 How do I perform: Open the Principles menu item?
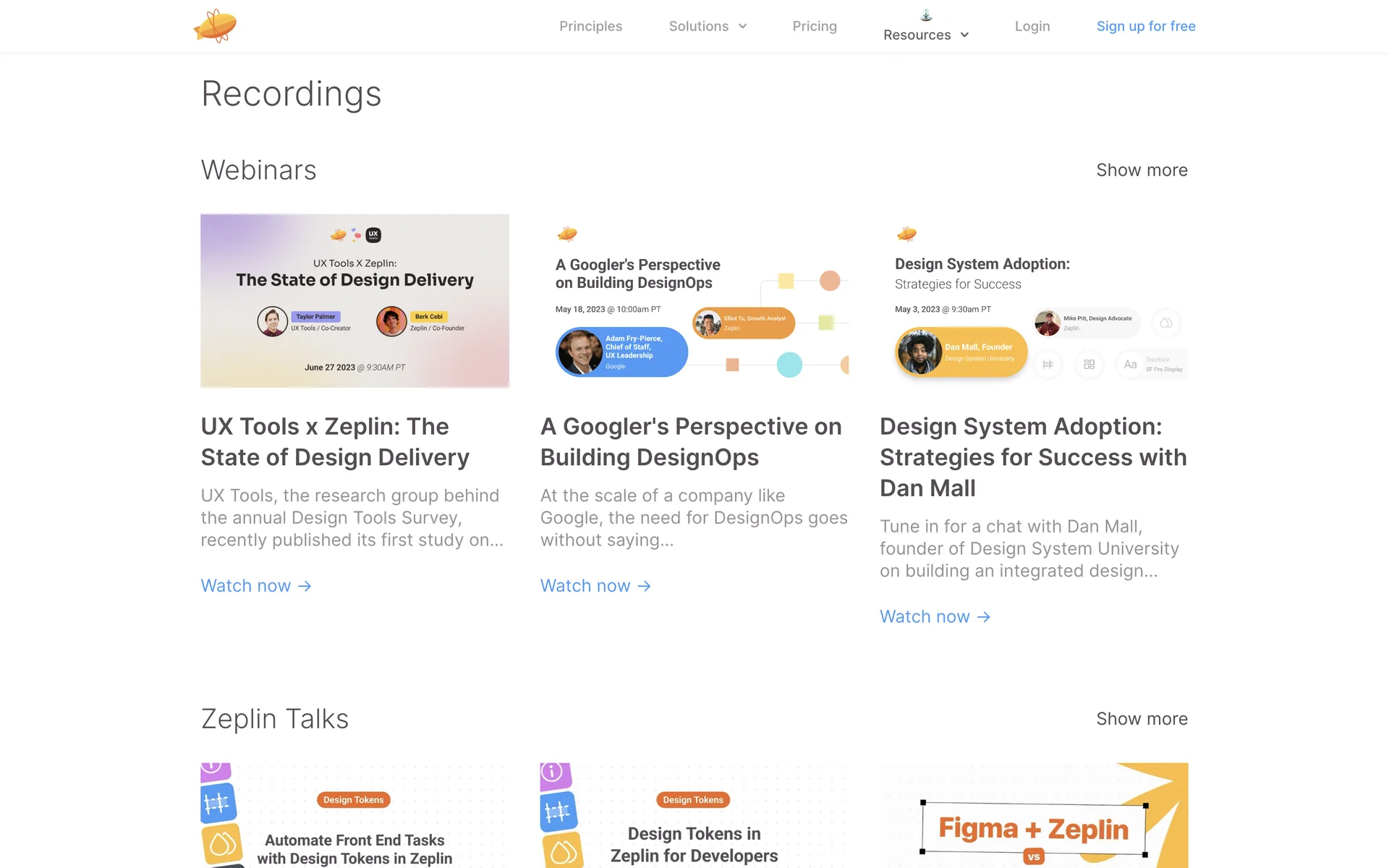(x=590, y=27)
